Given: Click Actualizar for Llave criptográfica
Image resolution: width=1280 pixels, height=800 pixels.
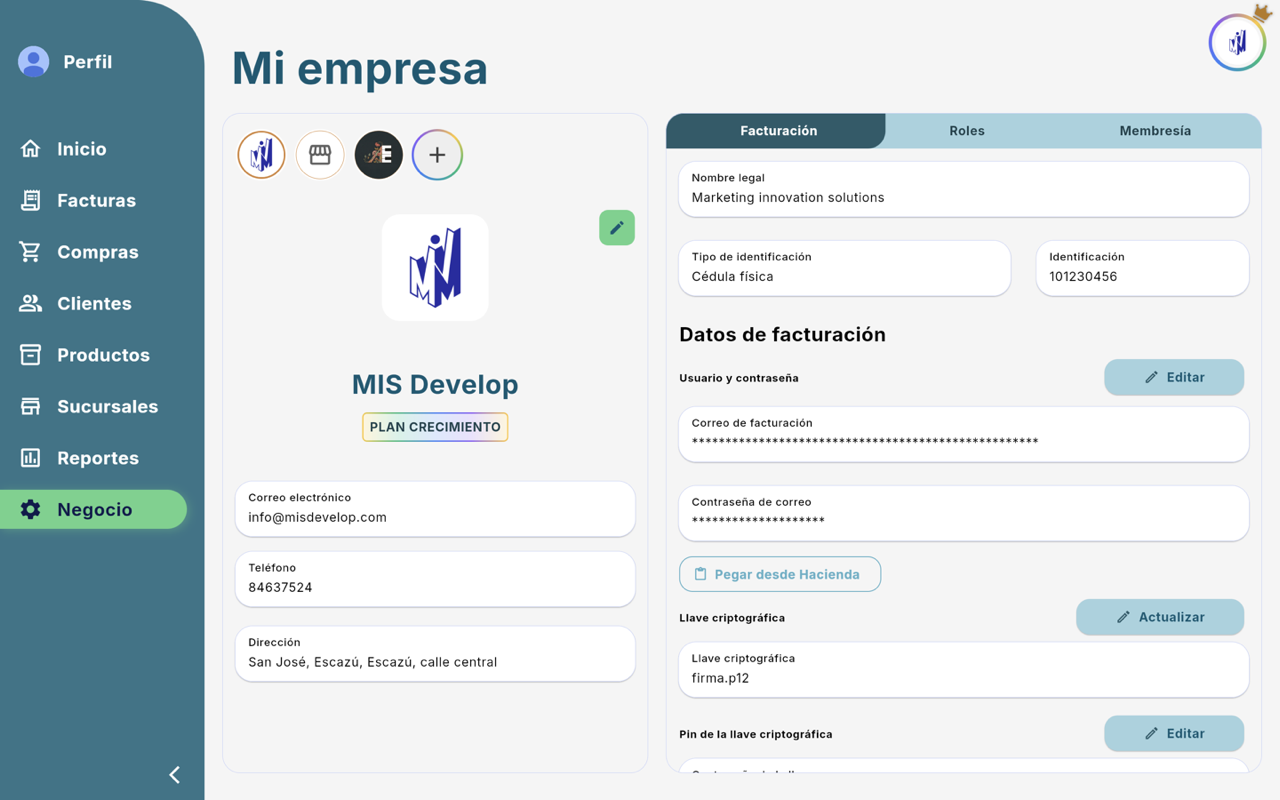Looking at the screenshot, I should click(x=1160, y=617).
